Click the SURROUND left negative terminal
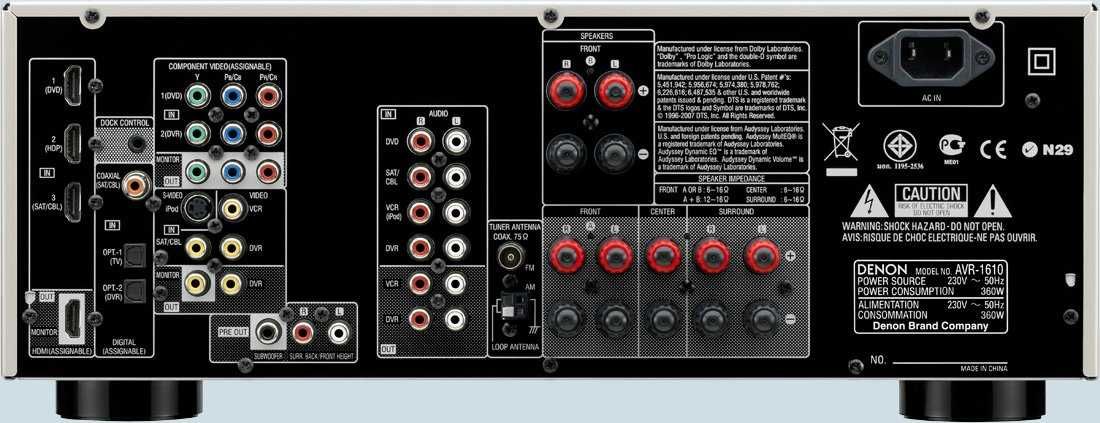Screen dimensions: 1100x423 point(762,319)
